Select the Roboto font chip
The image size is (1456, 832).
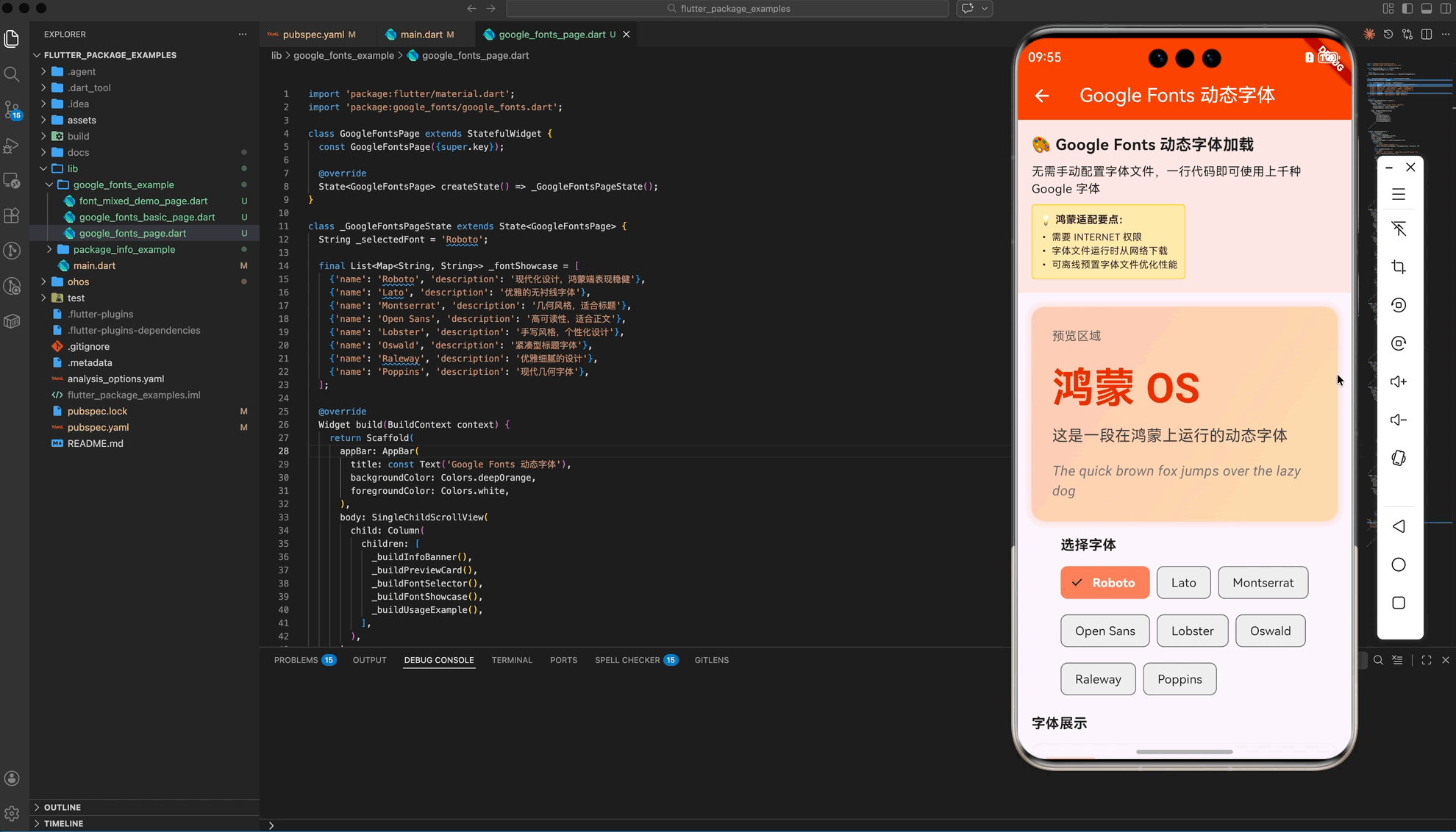coord(1105,583)
